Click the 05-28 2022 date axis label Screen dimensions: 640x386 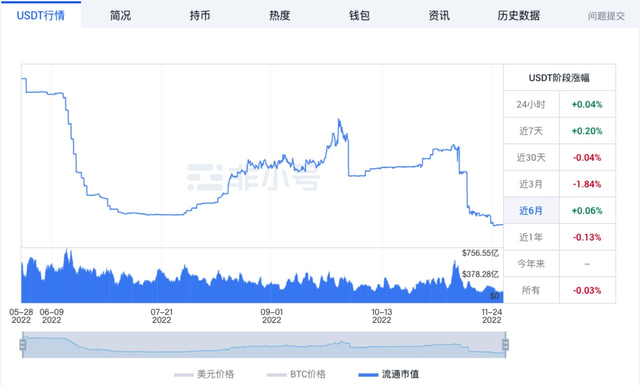21,316
